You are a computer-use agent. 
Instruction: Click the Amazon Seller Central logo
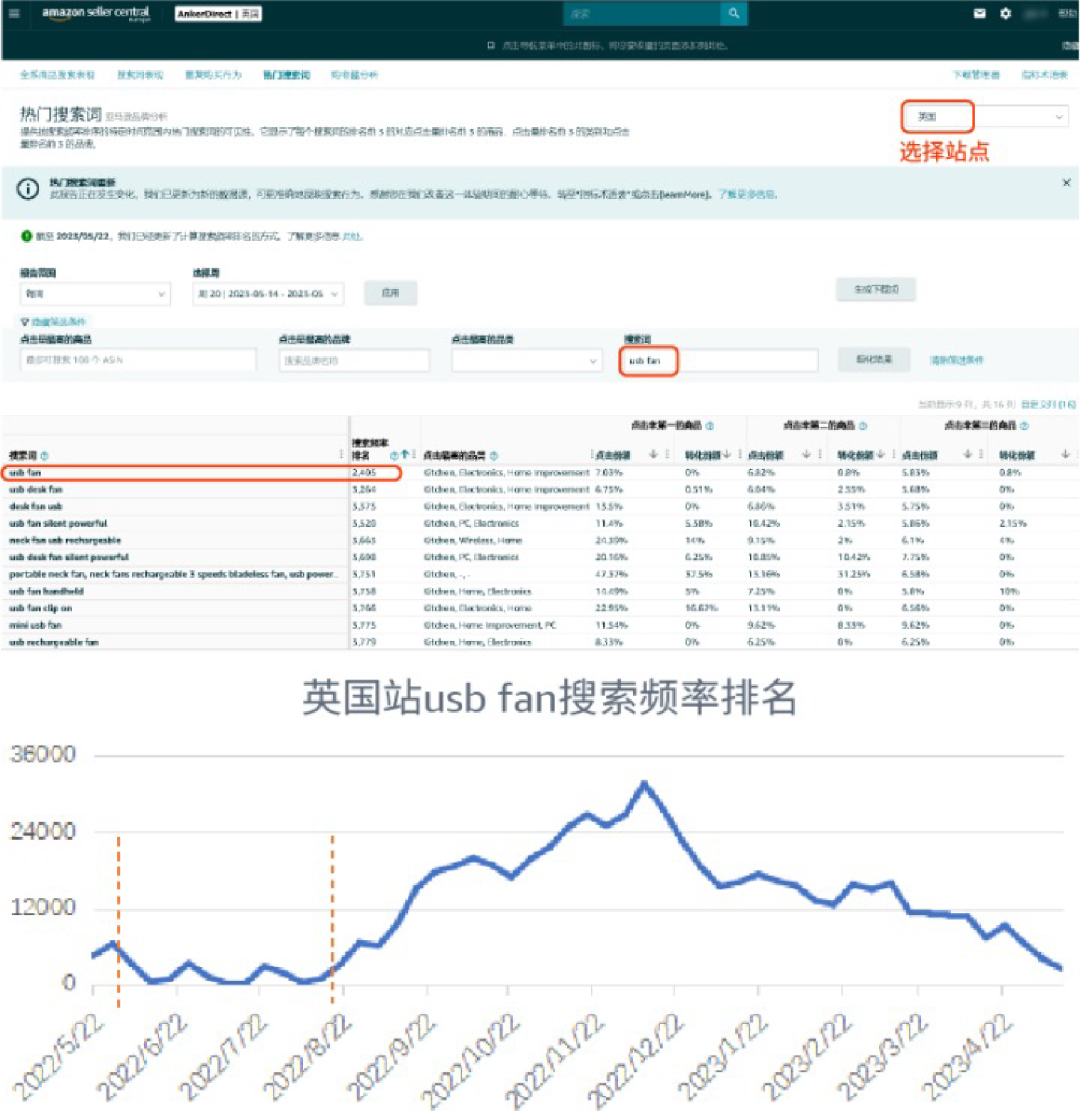[96, 13]
